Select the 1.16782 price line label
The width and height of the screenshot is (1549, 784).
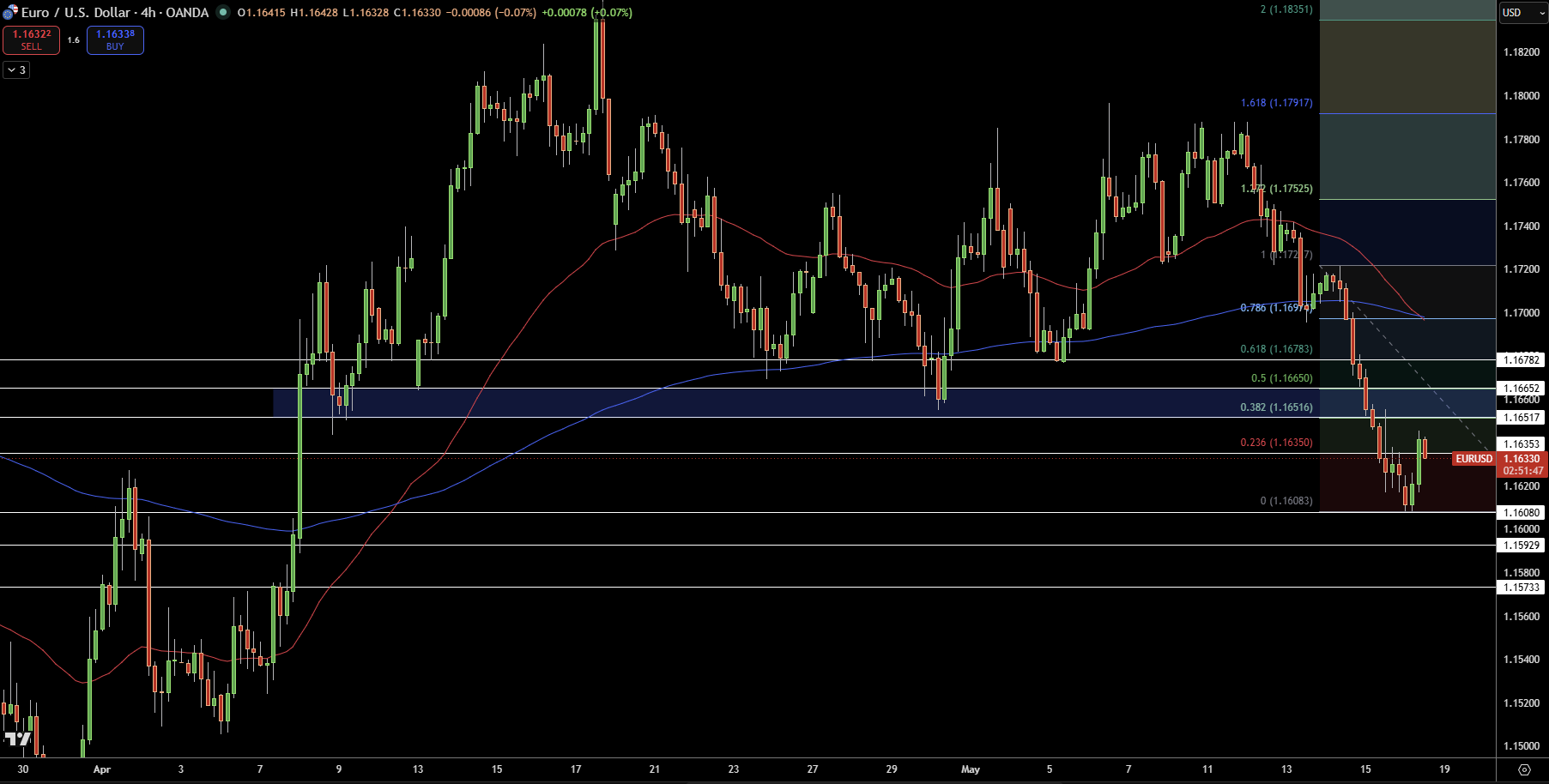[x=1522, y=360]
